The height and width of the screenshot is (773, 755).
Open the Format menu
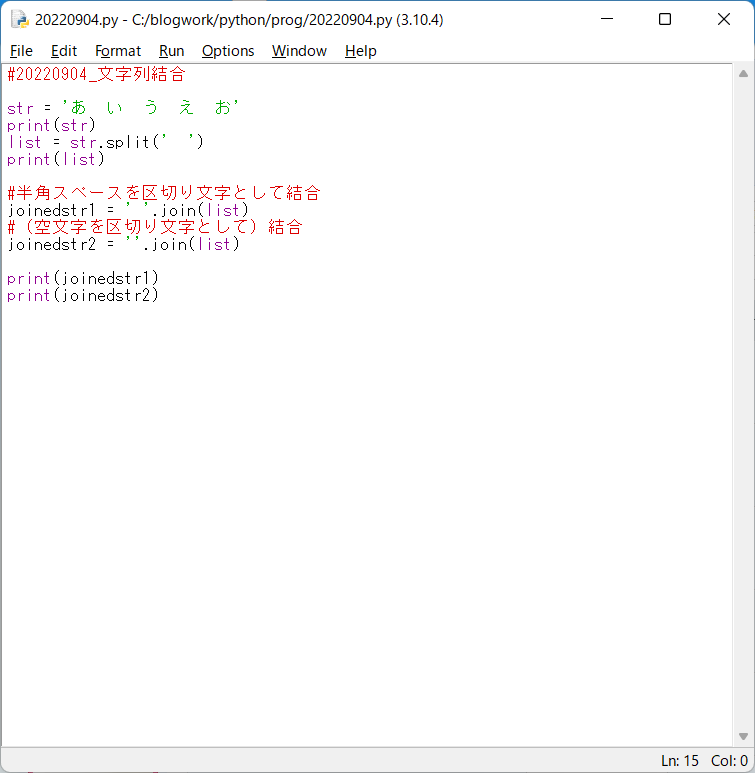(x=118, y=51)
